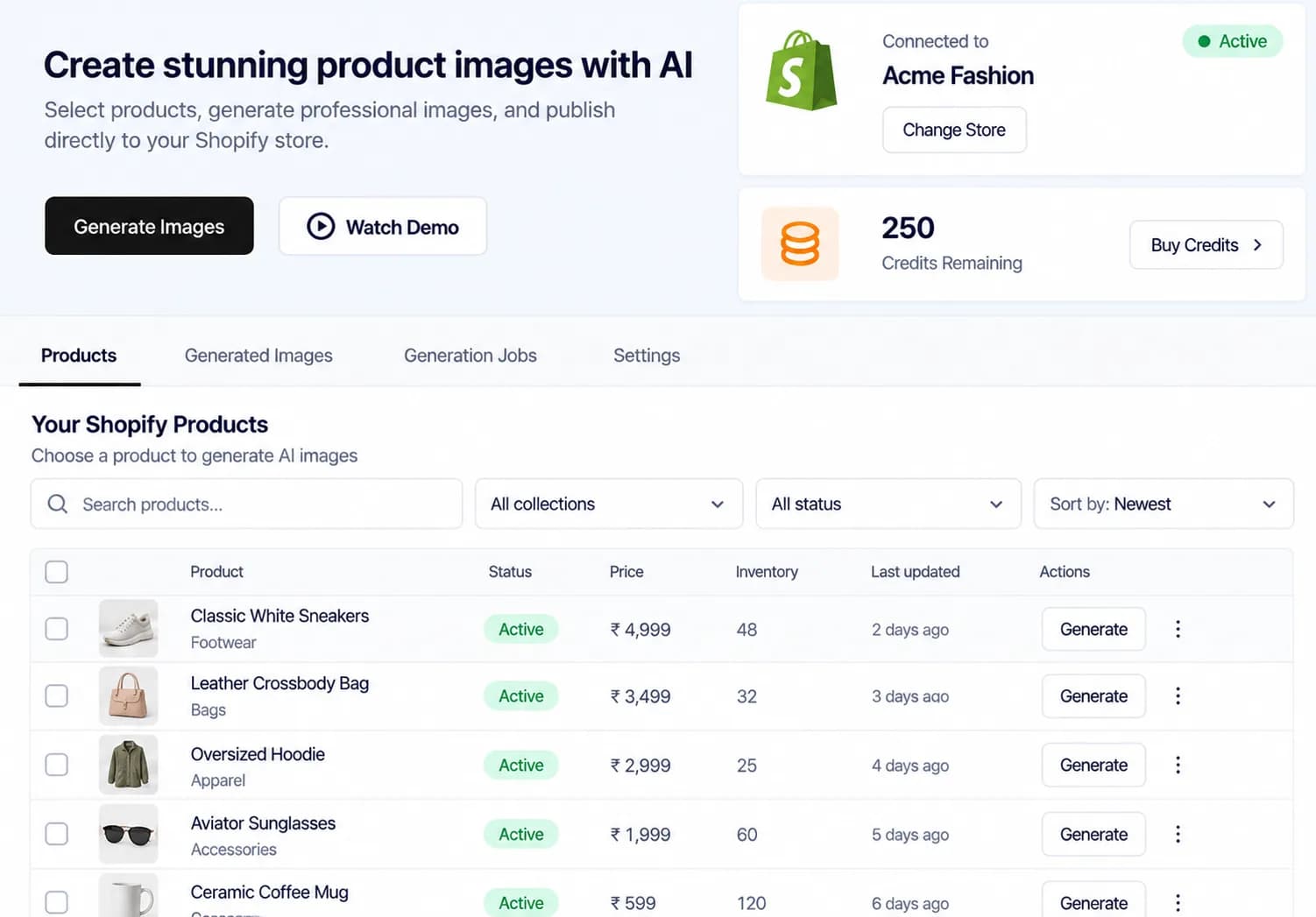Open the Settings tab
The height and width of the screenshot is (917, 1316).
647,356
